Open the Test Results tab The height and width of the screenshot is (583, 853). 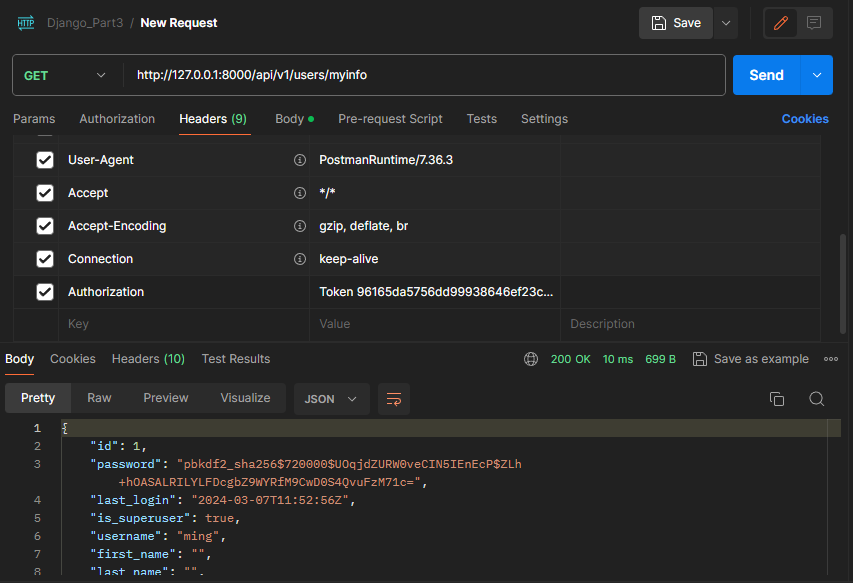point(236,359)
